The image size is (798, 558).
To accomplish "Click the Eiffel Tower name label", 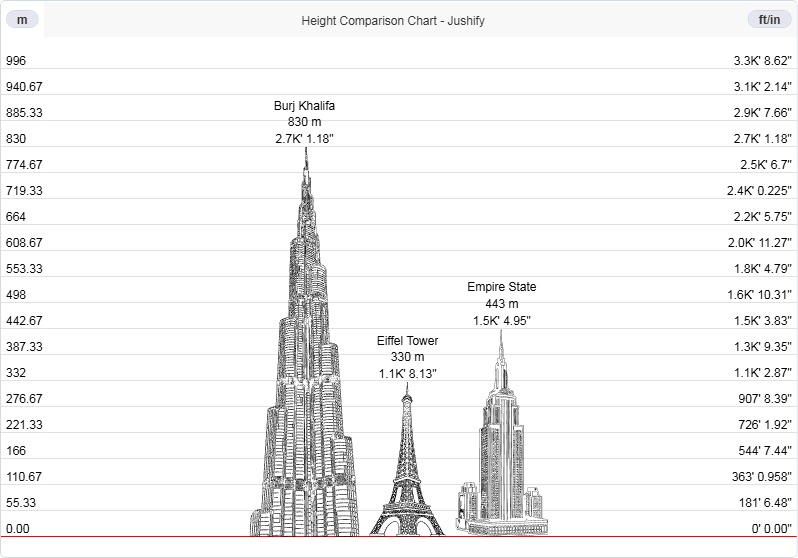I will [407, 341].
